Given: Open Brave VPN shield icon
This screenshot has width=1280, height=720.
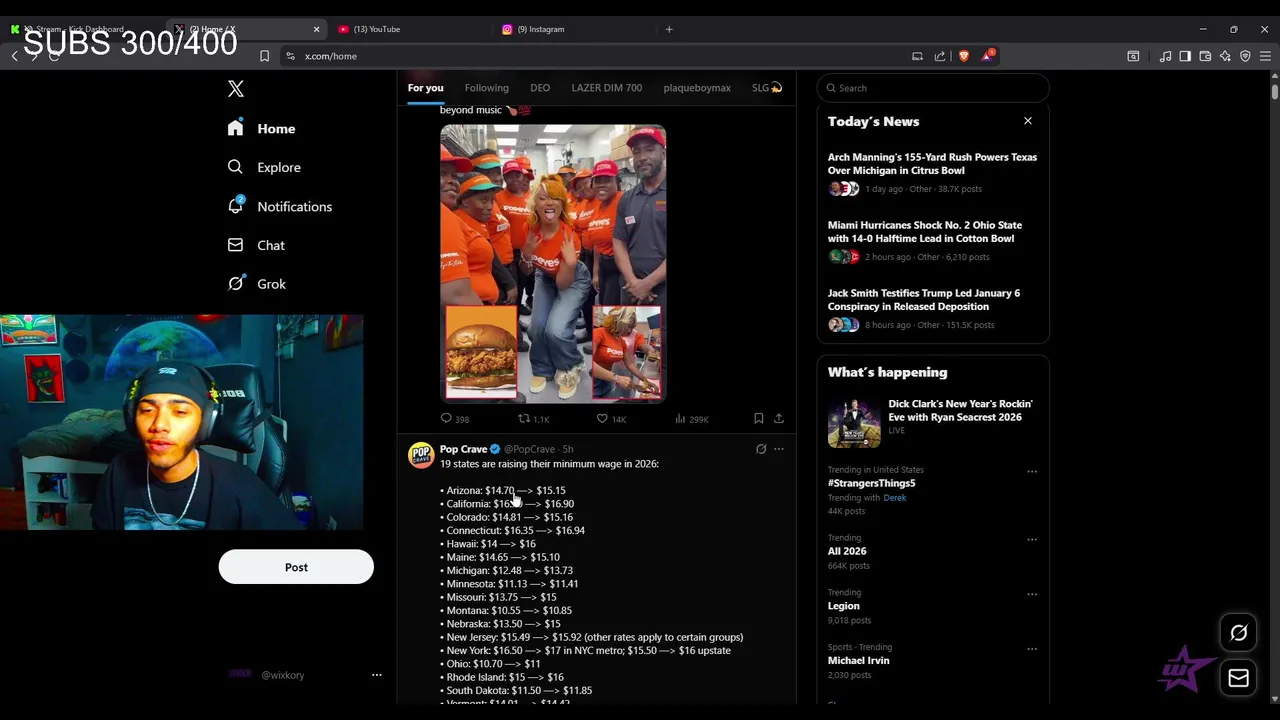Looking at the screenshot, I should coord(1245,56).
